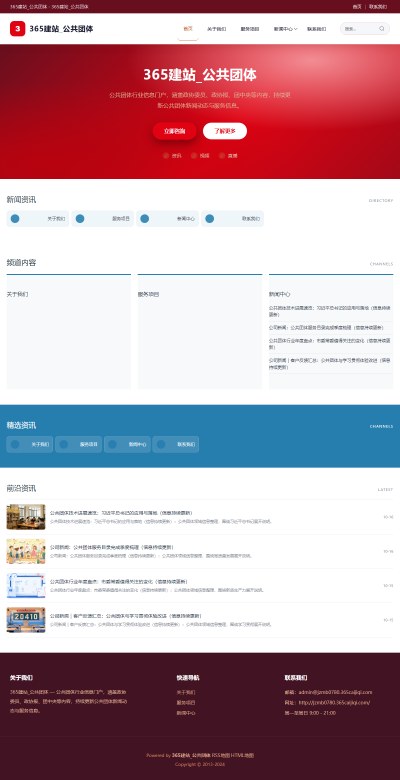
Task: Open 公共团体技术话题速览 title in 前沿资讯 list
Action: (x=121, y=513)
